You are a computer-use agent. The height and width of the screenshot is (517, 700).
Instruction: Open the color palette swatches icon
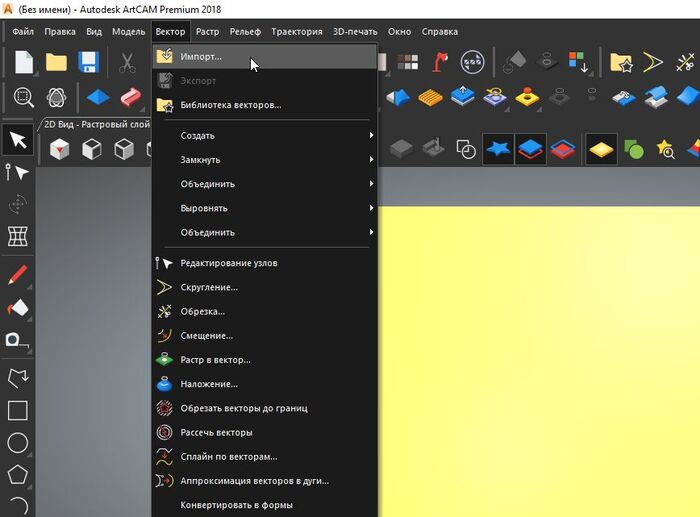(x=407, y=62)
